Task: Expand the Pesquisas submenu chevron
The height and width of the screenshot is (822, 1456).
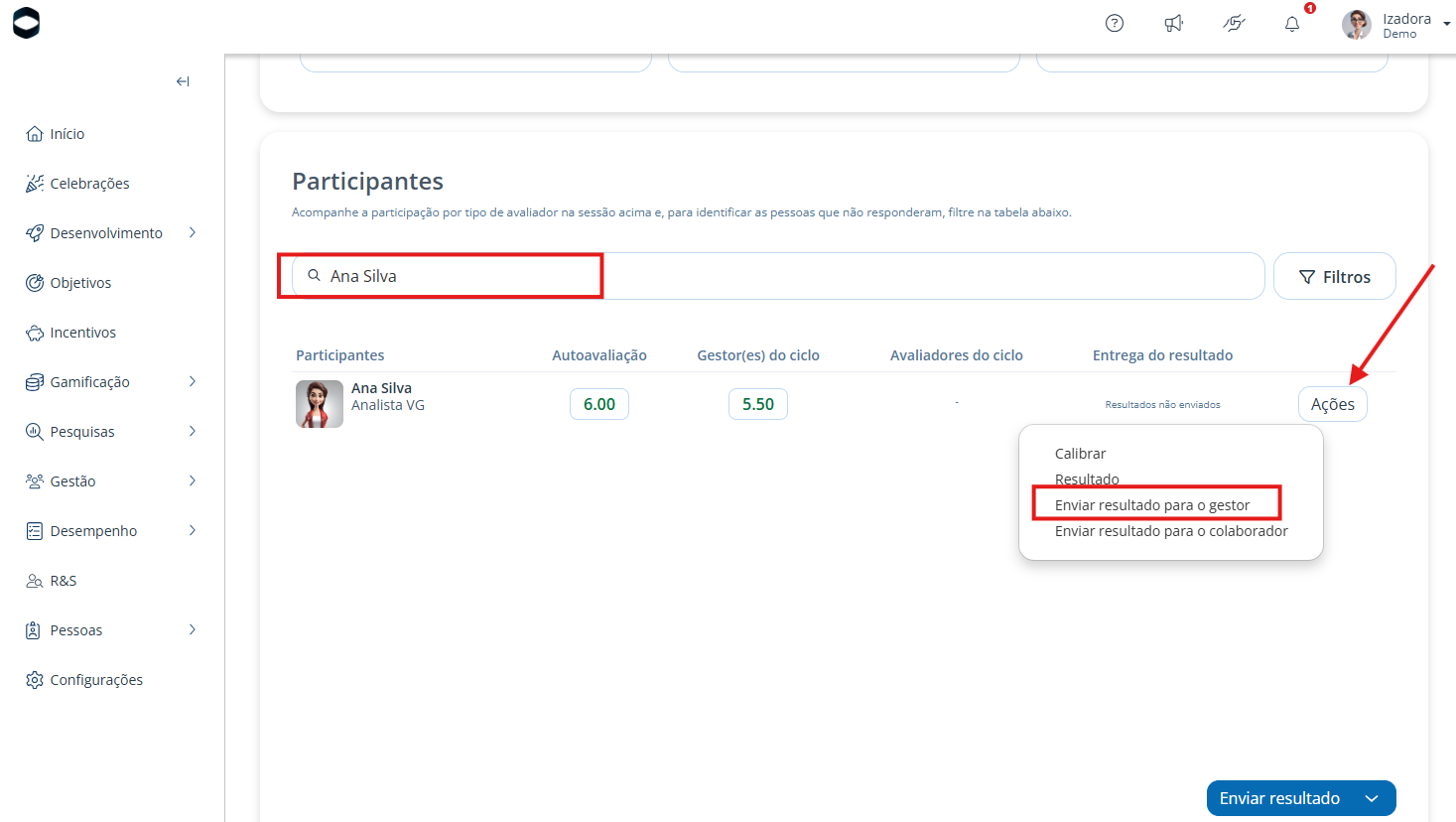Action: tap(193, 431)
